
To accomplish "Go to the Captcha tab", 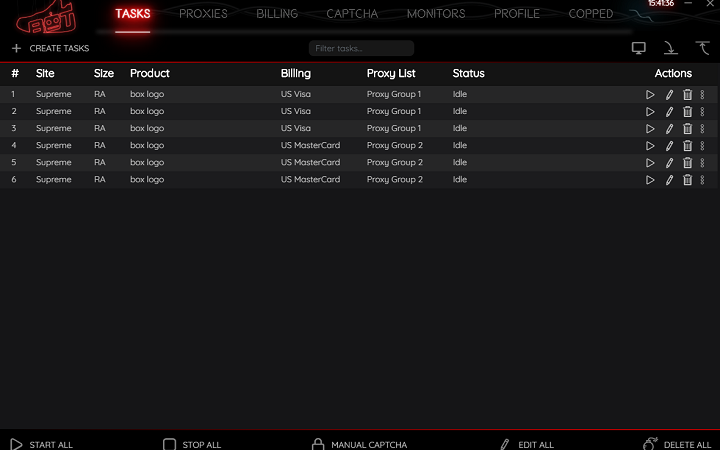I will pyautogui.click(x=351, y=14).
